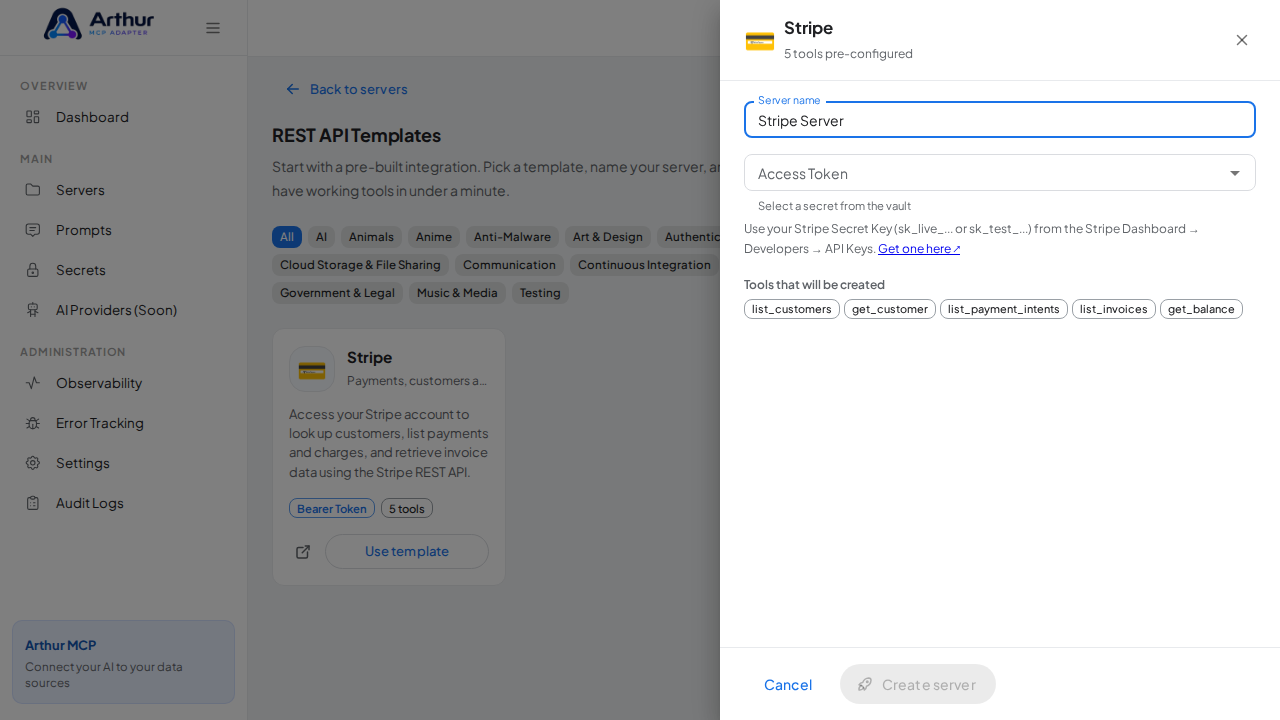The height and width of the screenshot is (720, 1280).
Task: Click the Stripe template card title
Action: click(x=370, y=357)
